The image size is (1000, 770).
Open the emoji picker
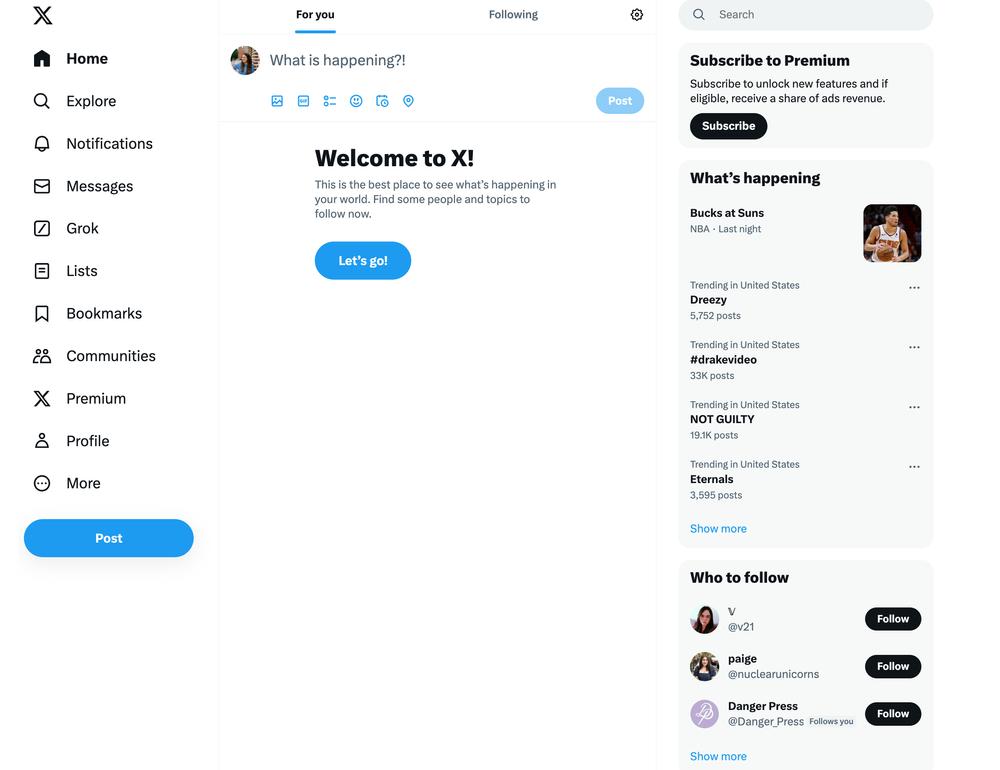pyautogui.click(x=356, y=101)
